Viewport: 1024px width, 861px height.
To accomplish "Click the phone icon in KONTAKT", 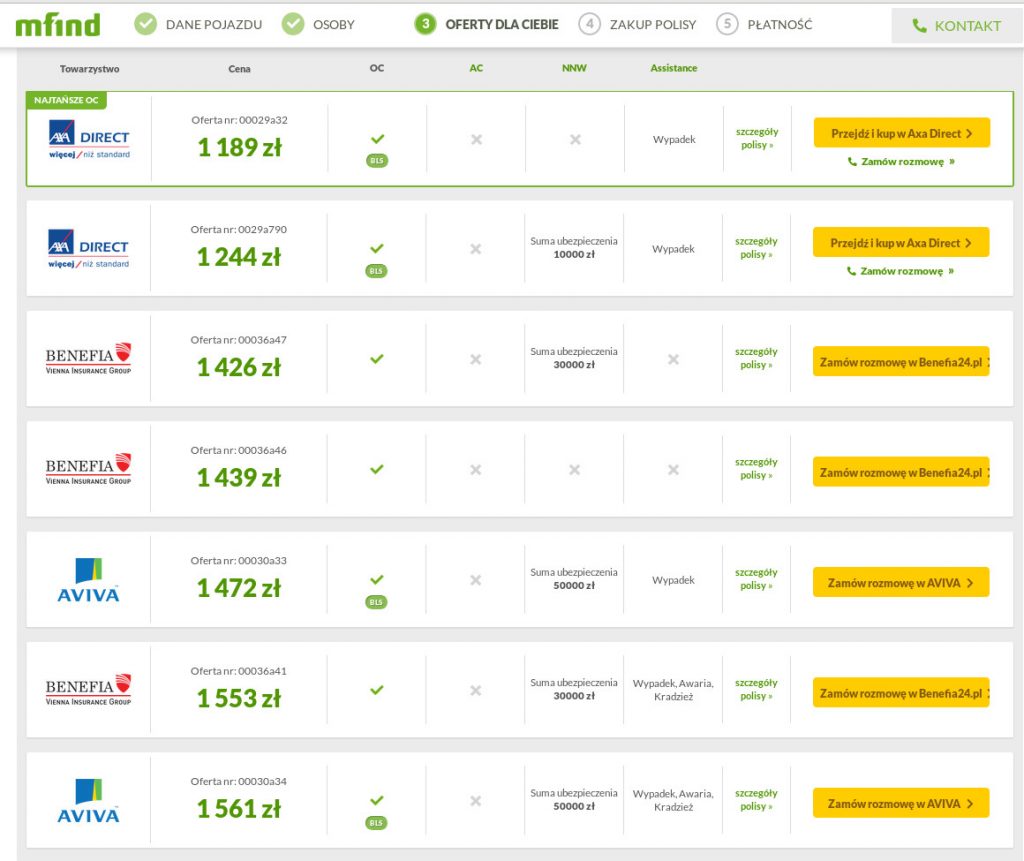I will pyautogui.click(x=920, y=25).
